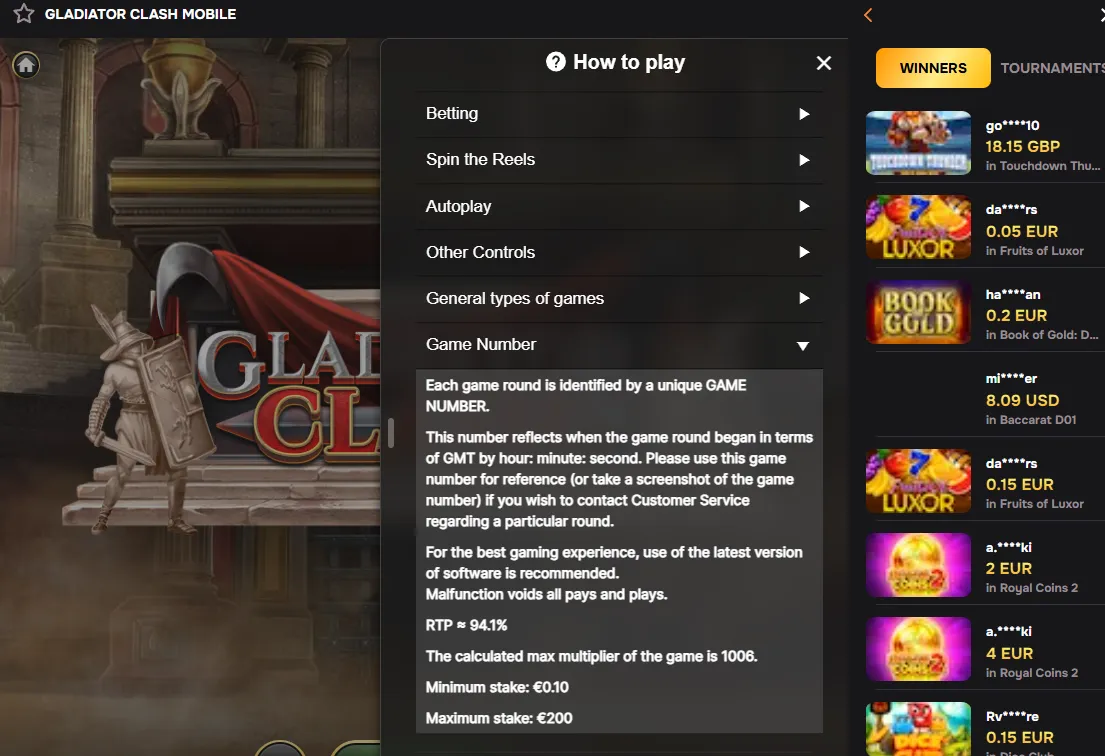The height and width of the screenshot is (756, 1105).
Task: Click the favorite star icon beside game title
Action: coord(23,13)
